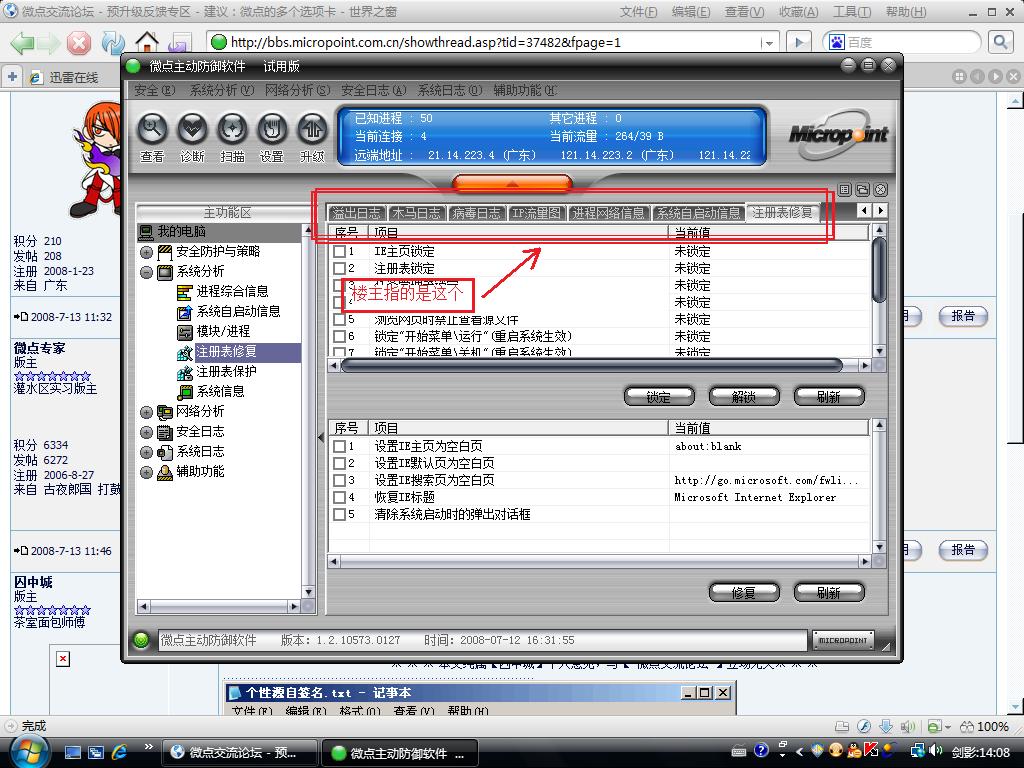Click the 解锁 button
Image resolution: width=1024 pixels, height=768 pixels.
point(744,396)
